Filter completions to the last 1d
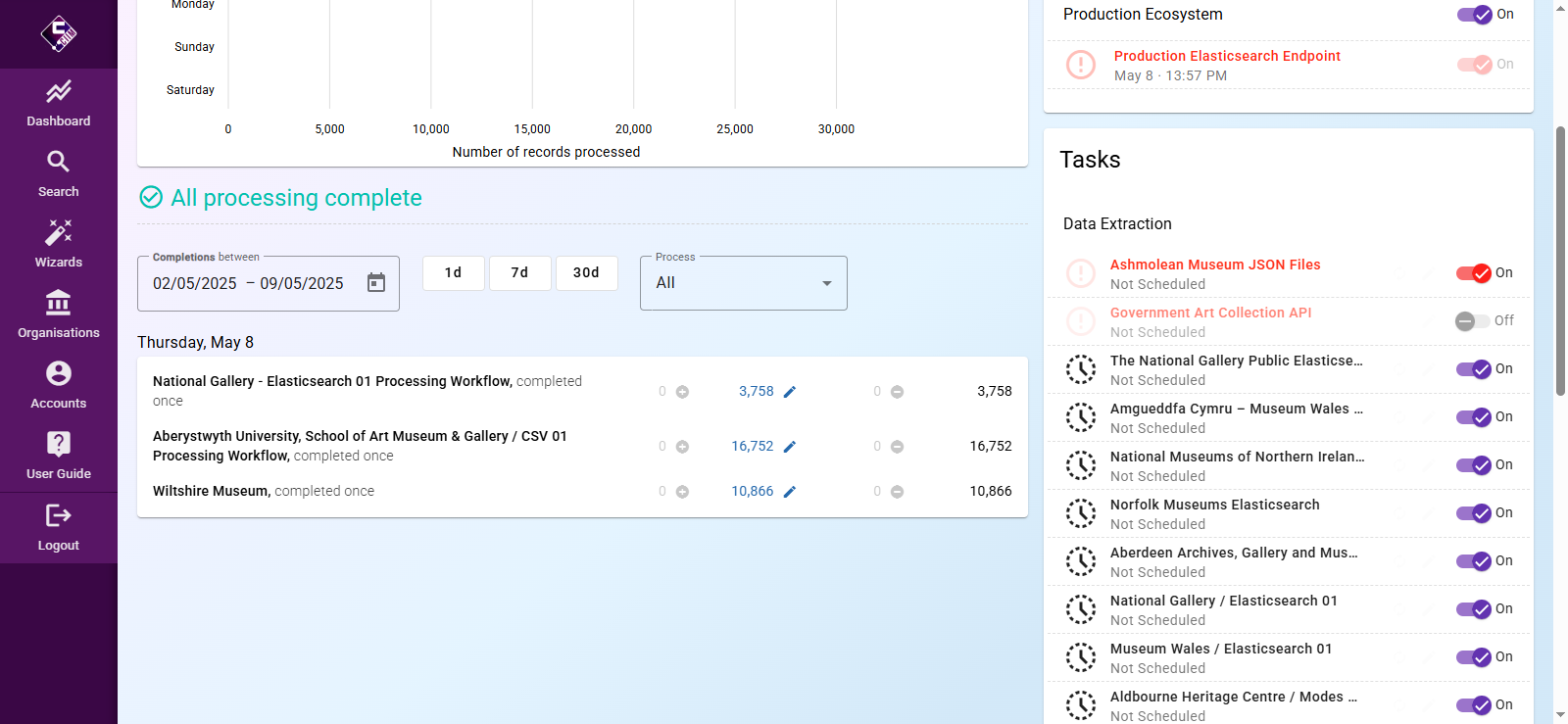Screen dimensions: 1568x724 [x=454, y=273]
